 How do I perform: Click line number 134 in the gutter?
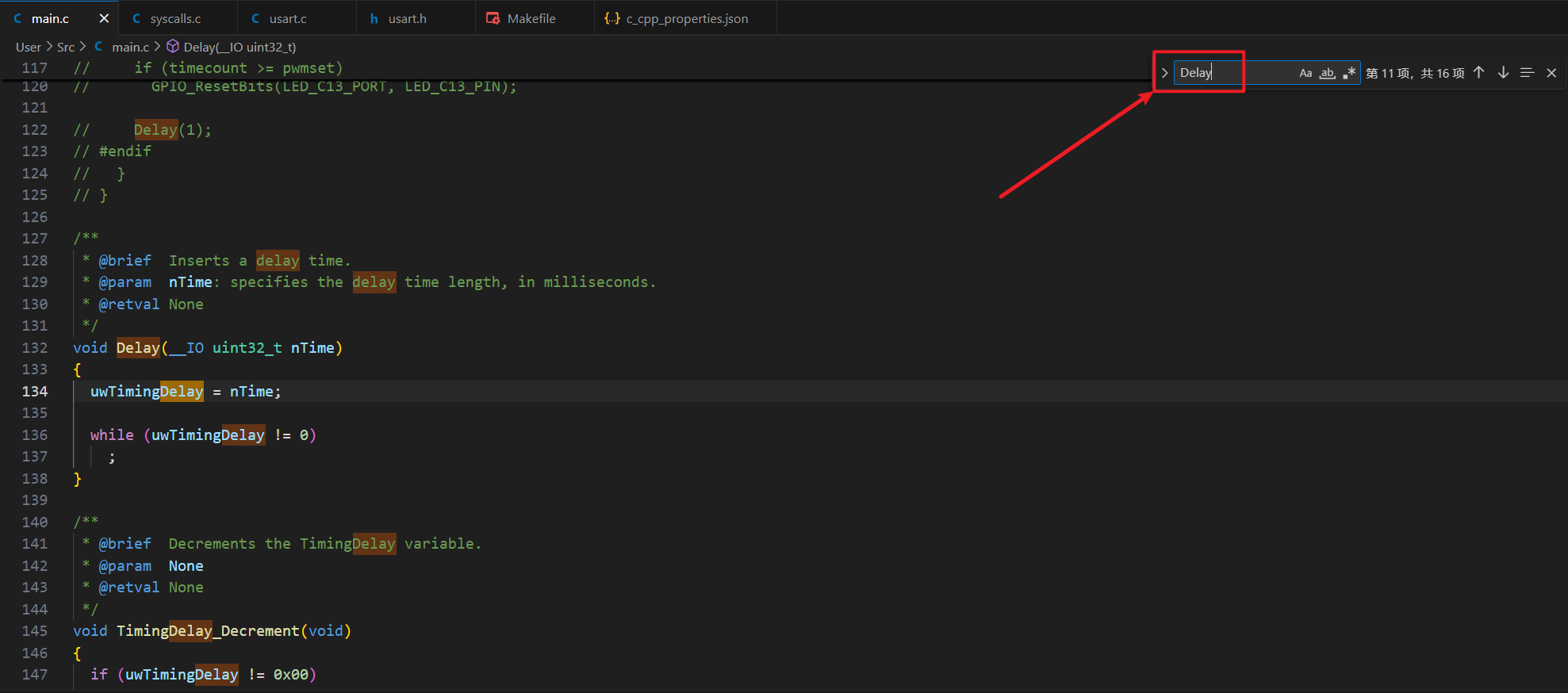(35, 392)
